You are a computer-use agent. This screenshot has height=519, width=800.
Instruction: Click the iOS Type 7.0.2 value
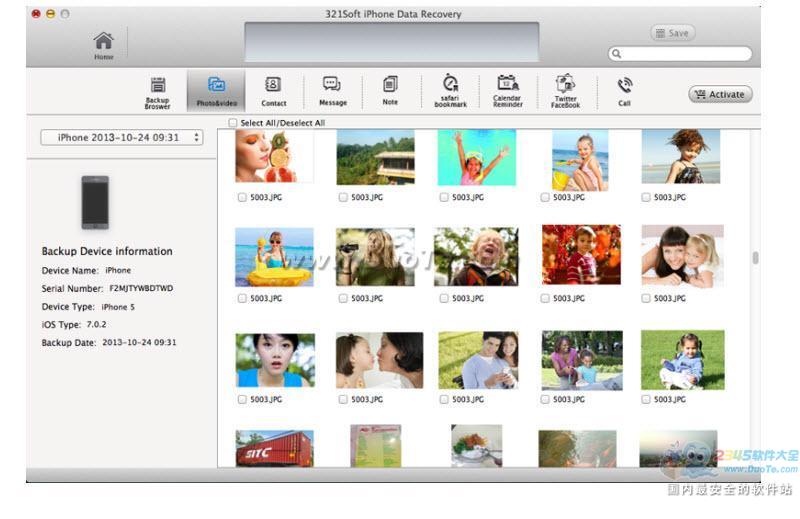pos(96,325)
